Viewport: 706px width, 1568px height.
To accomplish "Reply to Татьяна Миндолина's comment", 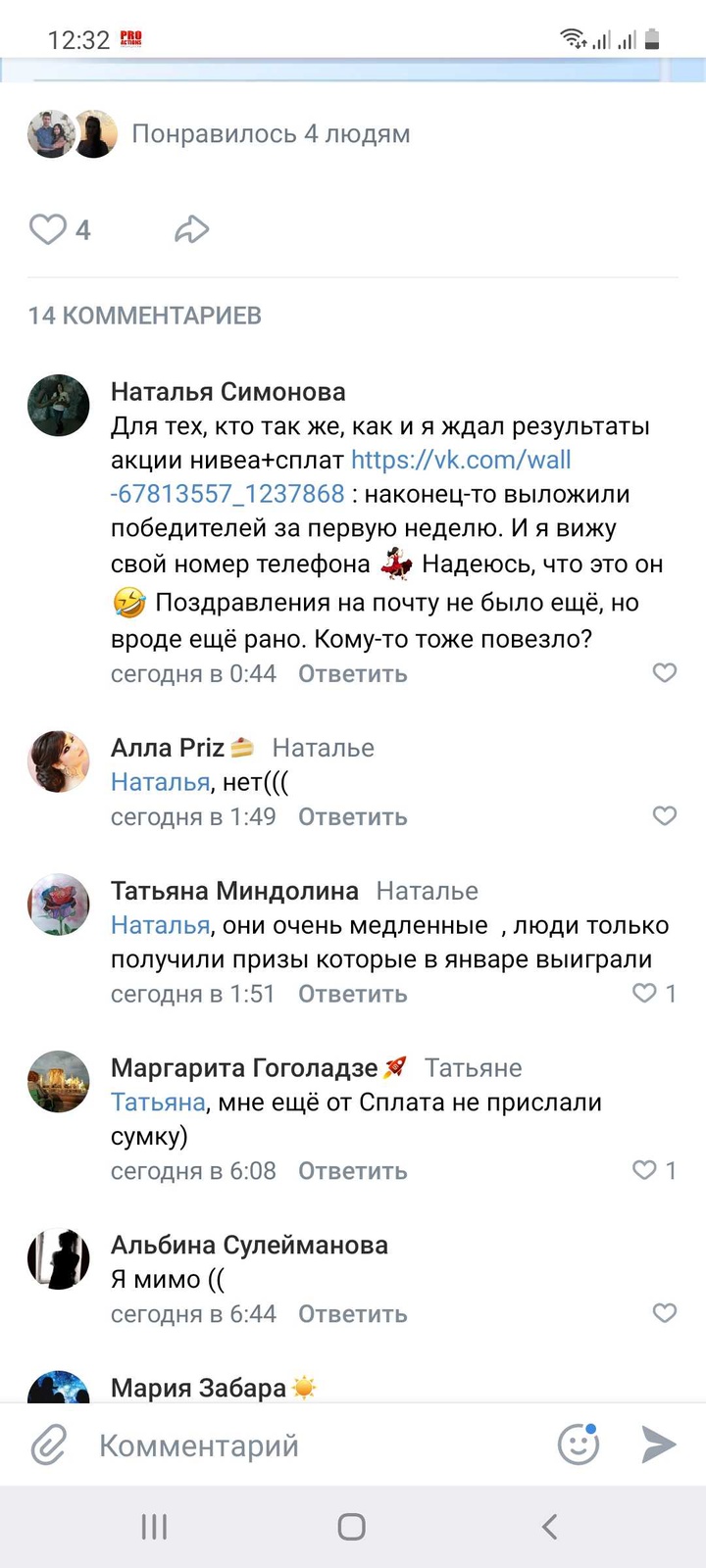I will pyautogui.click(x=352, y=994).
